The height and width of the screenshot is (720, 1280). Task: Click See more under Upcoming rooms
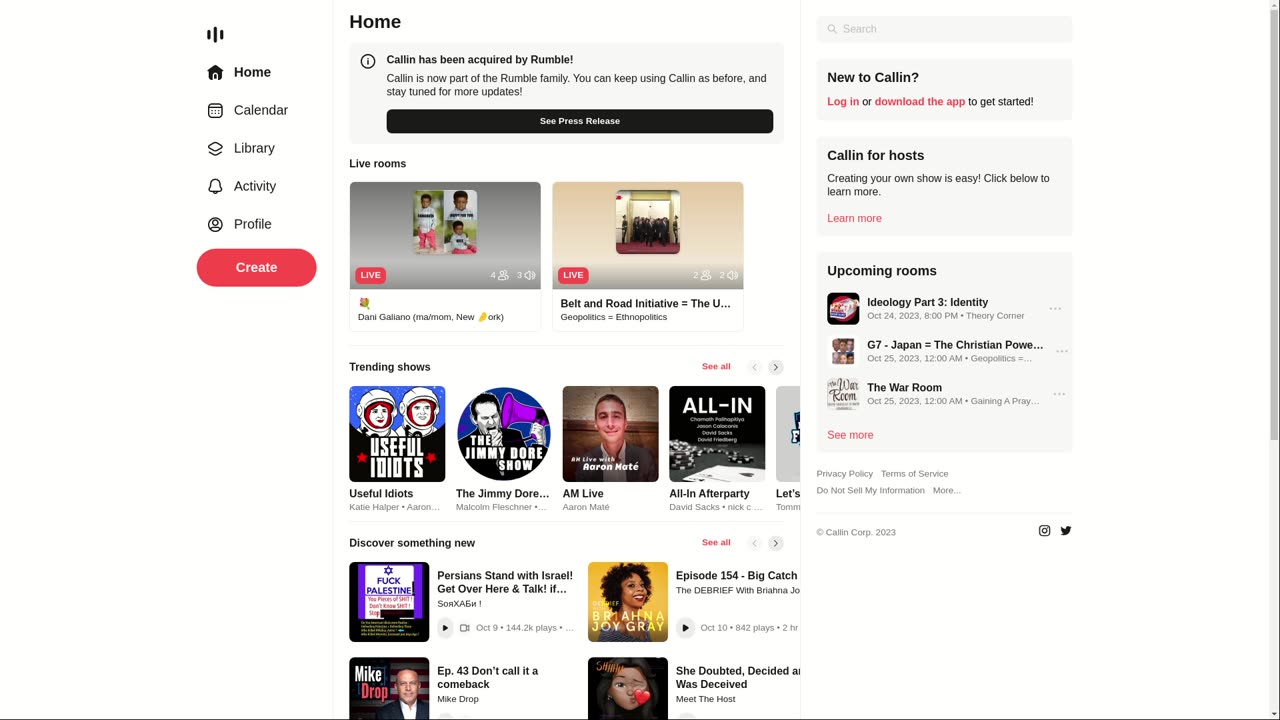[x=850, y=435]
